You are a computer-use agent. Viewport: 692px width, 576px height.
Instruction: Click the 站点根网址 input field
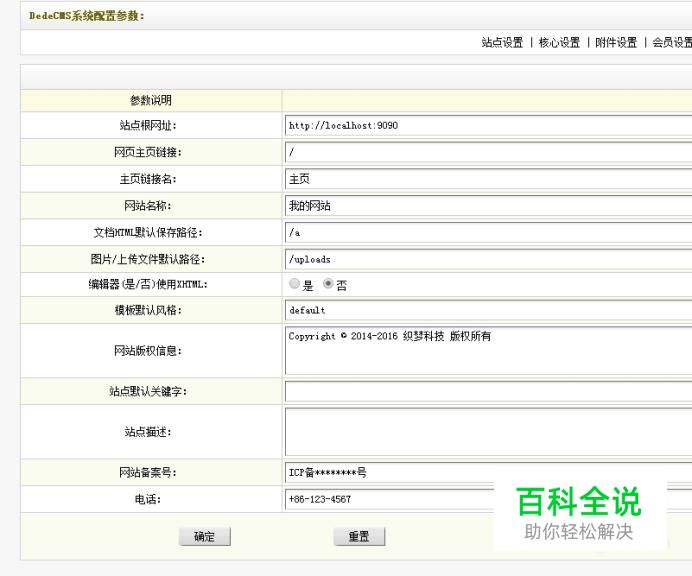(489, 126)
